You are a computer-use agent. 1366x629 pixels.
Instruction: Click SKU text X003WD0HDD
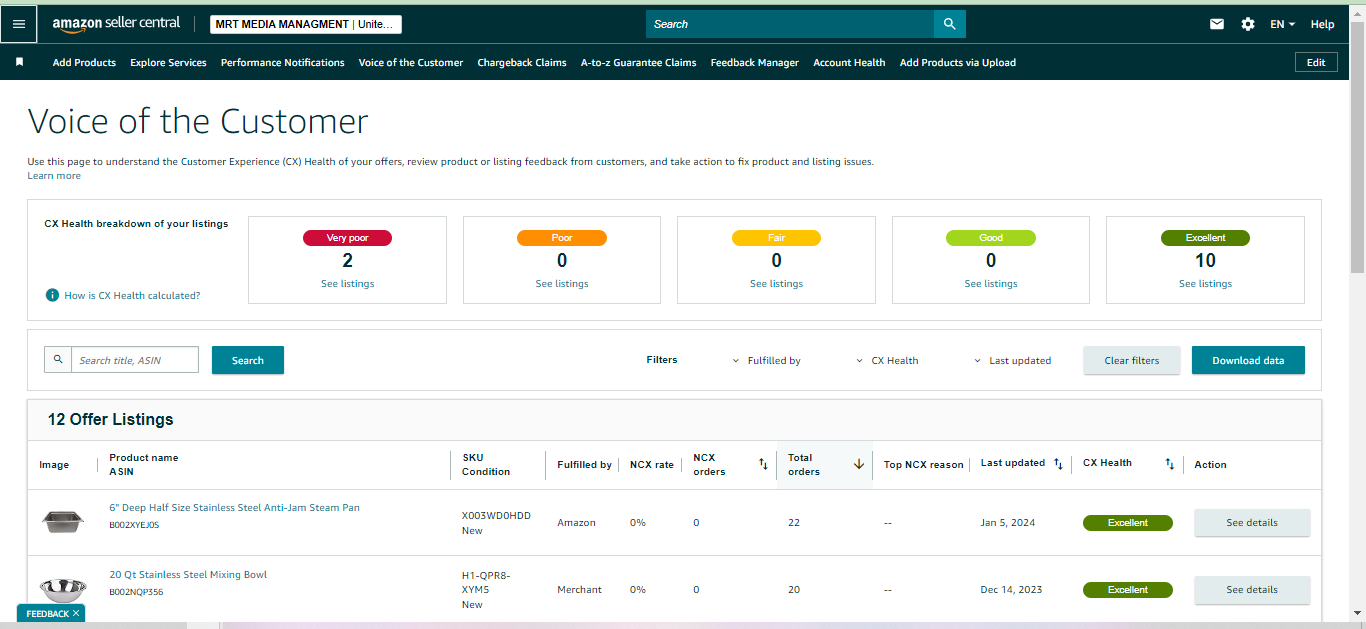[x=496, y=516]
